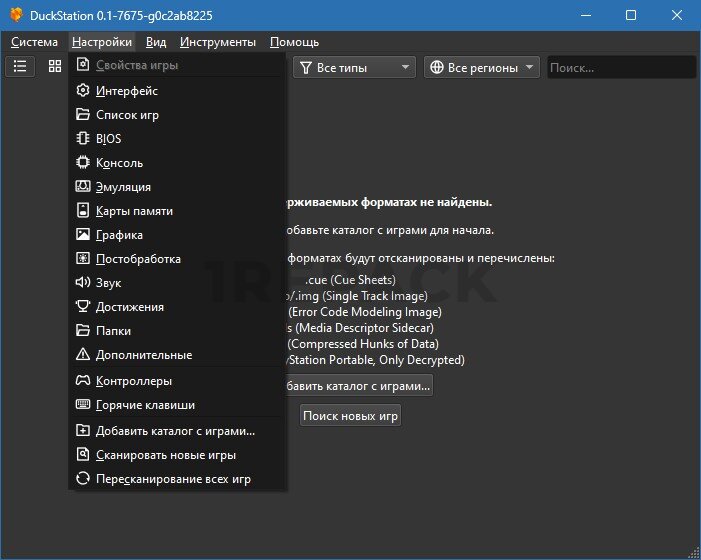This screenshot has width=701, height=560.
Task: Click the speaker icon beside Звук
Action: pyautogui.click(x=83, y=283)
